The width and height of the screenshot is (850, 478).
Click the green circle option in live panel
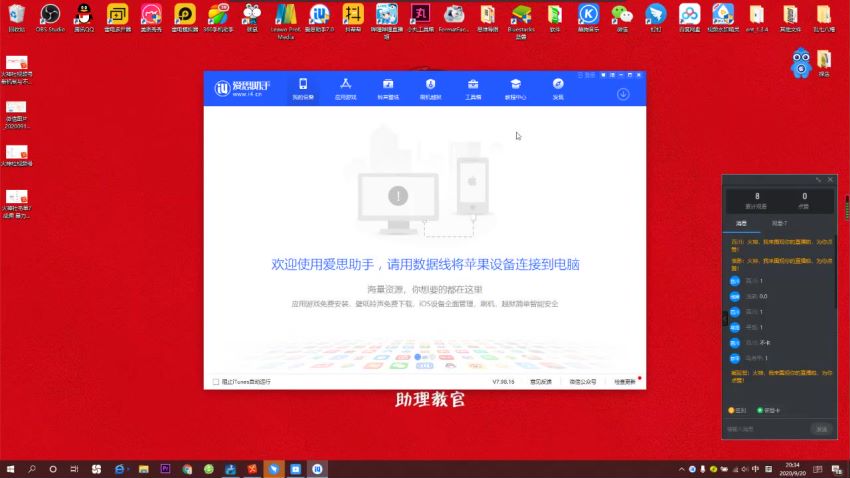tap(768, 411)
